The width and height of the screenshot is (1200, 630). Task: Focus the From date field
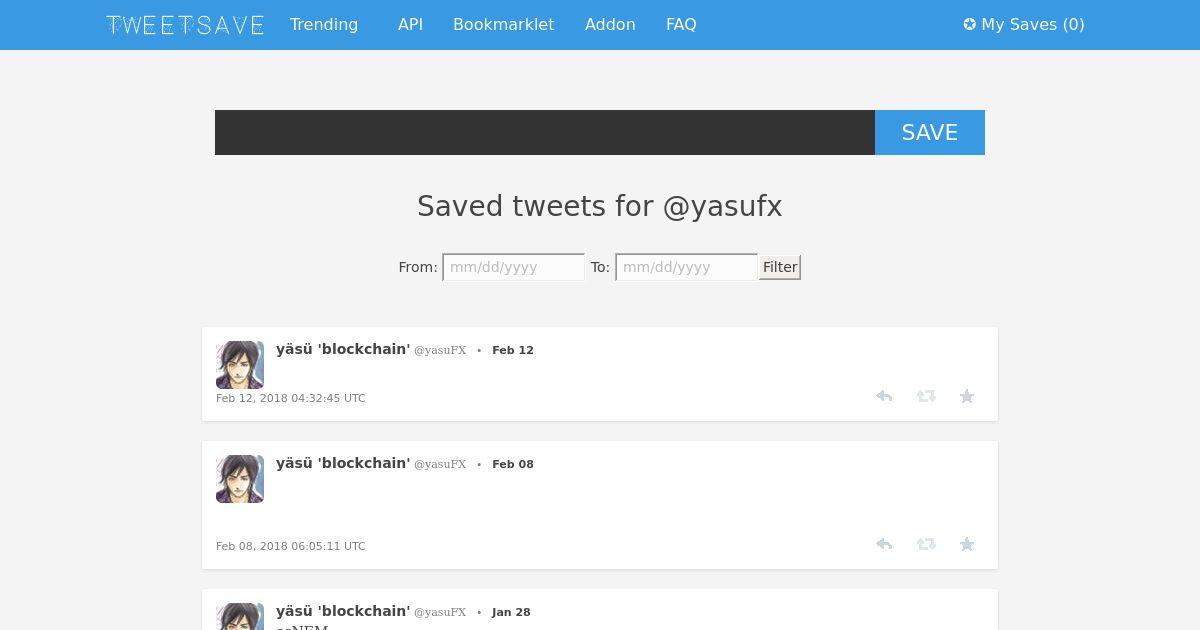pyautogui.click(x=514, y=267)
